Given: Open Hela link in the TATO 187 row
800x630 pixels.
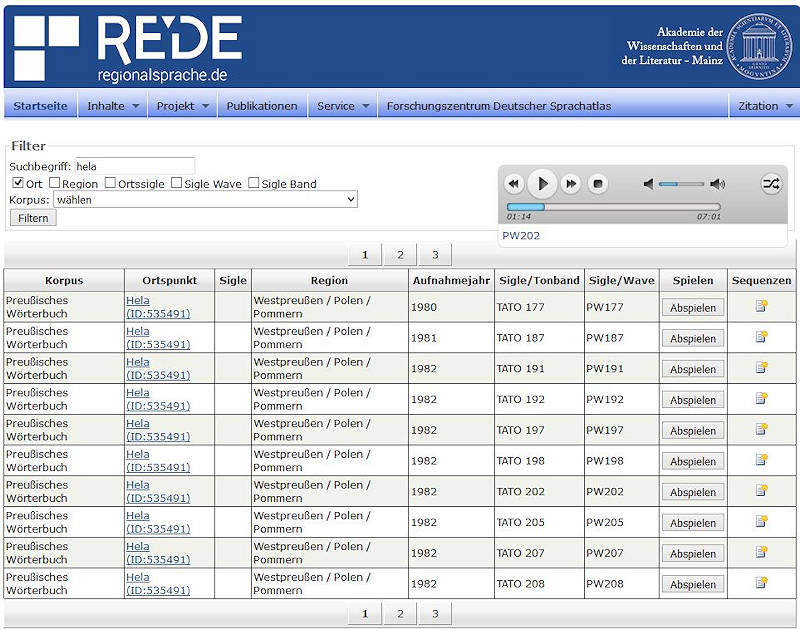Looking at the screenshot, I should pyautogui.click(x=158, y=338).
